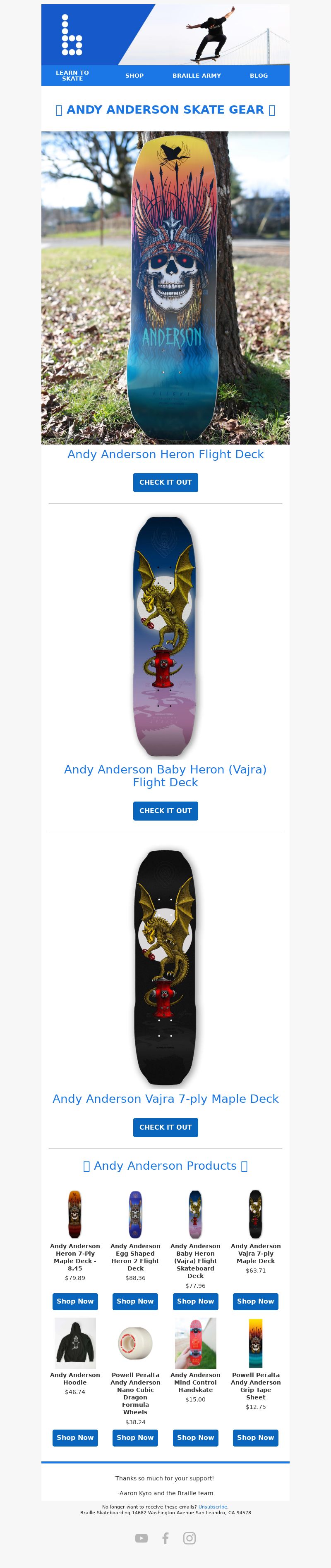Viewport: 331px width, 1568px height.
Task: Open the Andy Anderson Heron Flight Deck title link
Action: 166,454
